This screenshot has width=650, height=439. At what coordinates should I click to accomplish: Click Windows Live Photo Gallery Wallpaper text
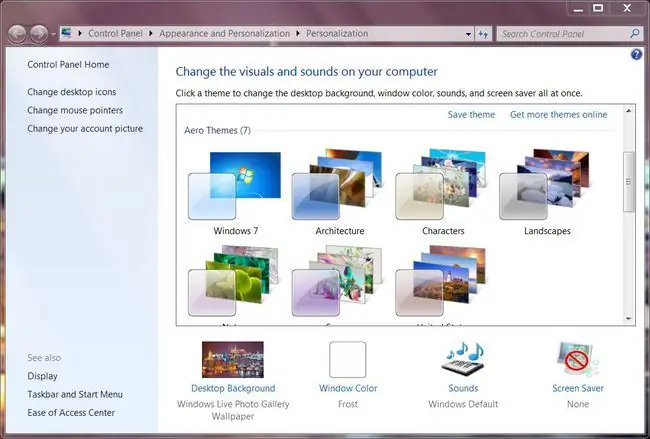click(x=233, y=410)
